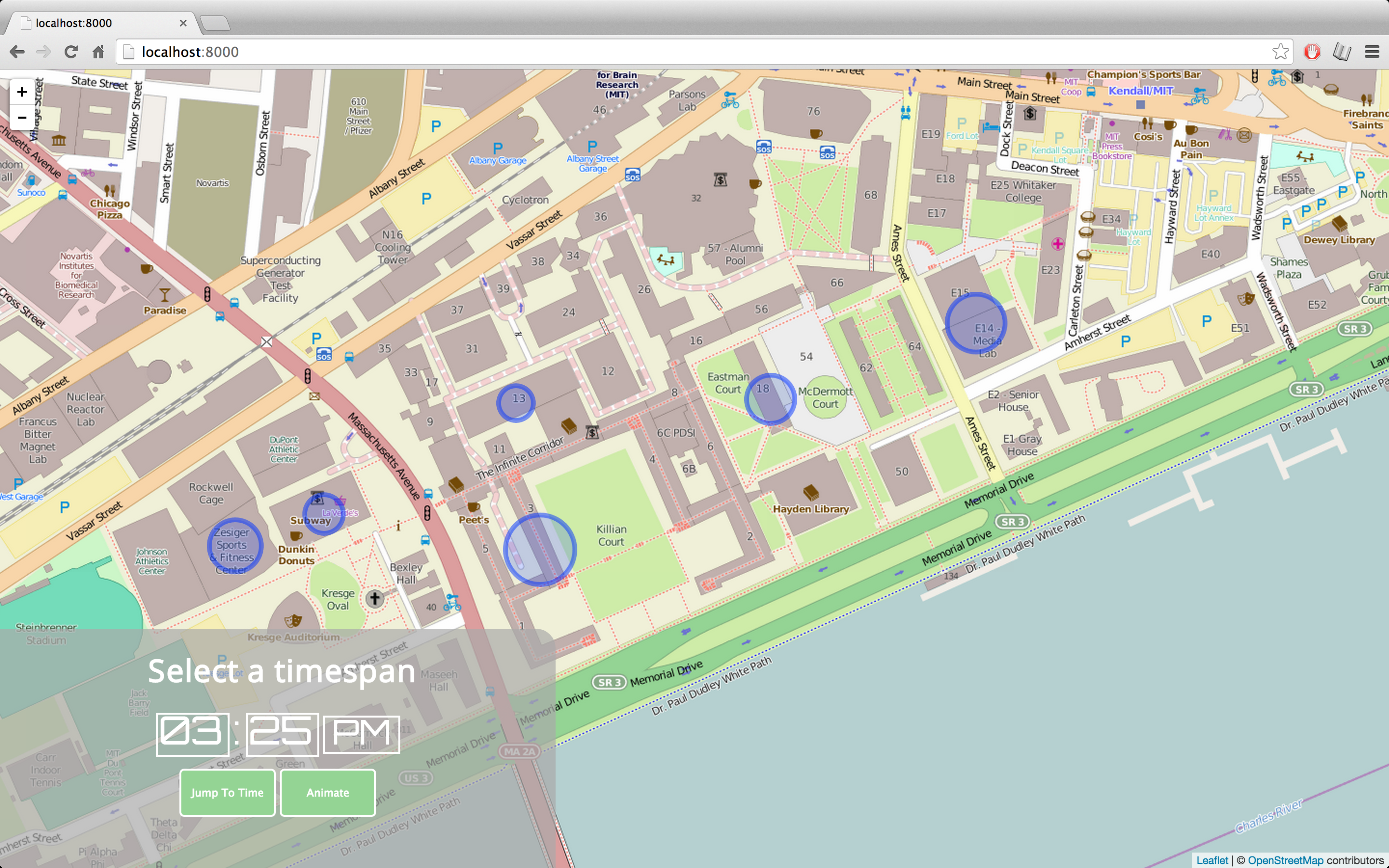Open the browser home page
This screenshot has height=868, width=1389.
click(x=98, y=52)
